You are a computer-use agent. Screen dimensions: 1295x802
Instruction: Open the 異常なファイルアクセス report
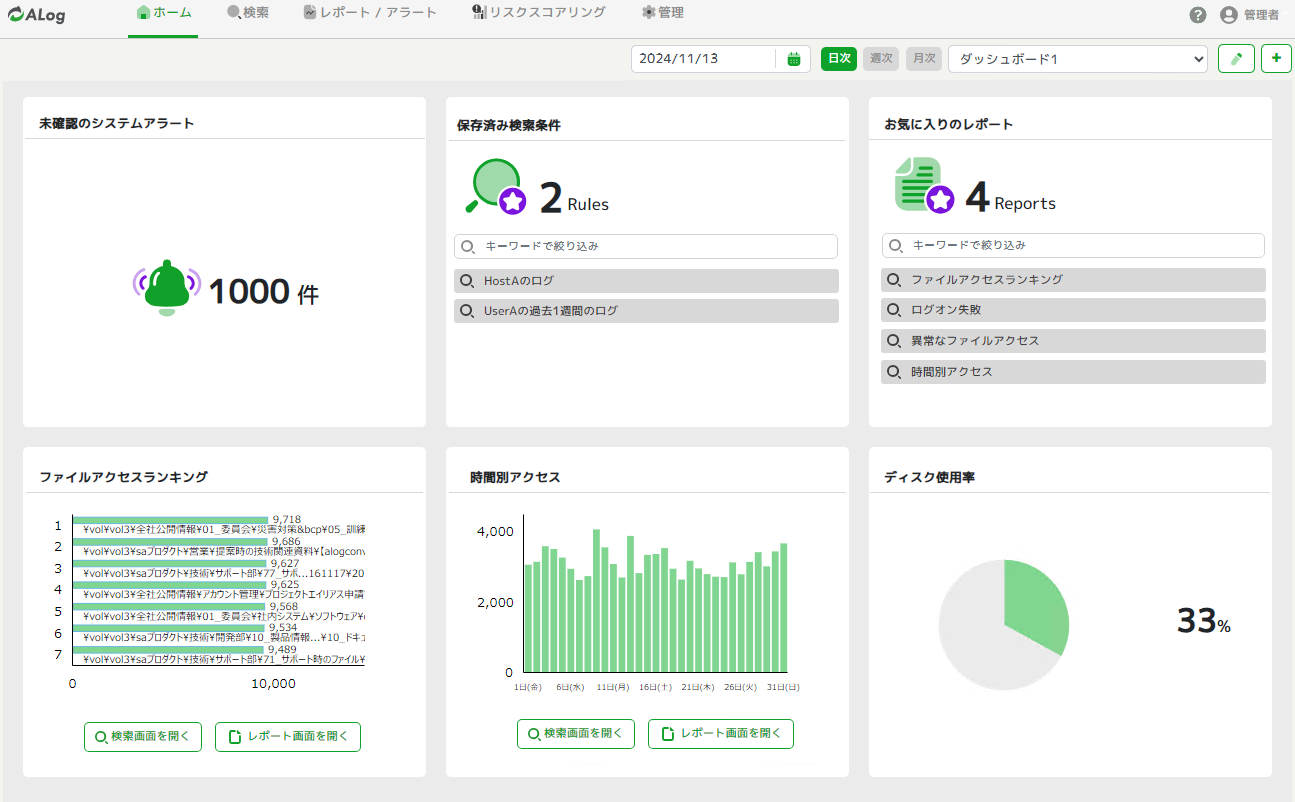pos(1073,341)
